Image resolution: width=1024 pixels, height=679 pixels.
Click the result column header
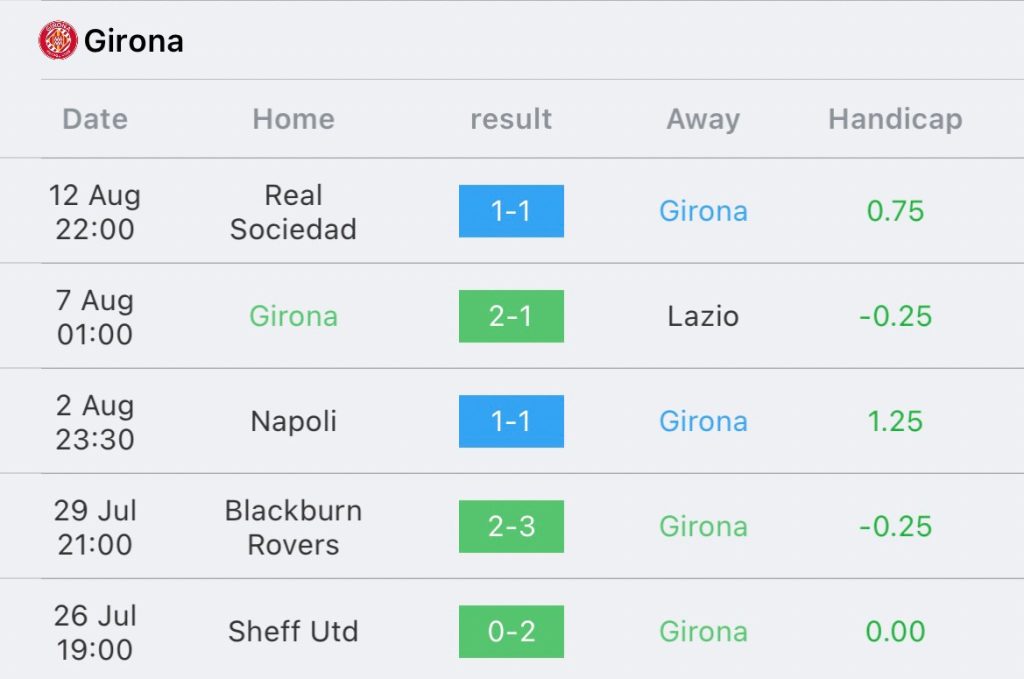tap(511, 119)
